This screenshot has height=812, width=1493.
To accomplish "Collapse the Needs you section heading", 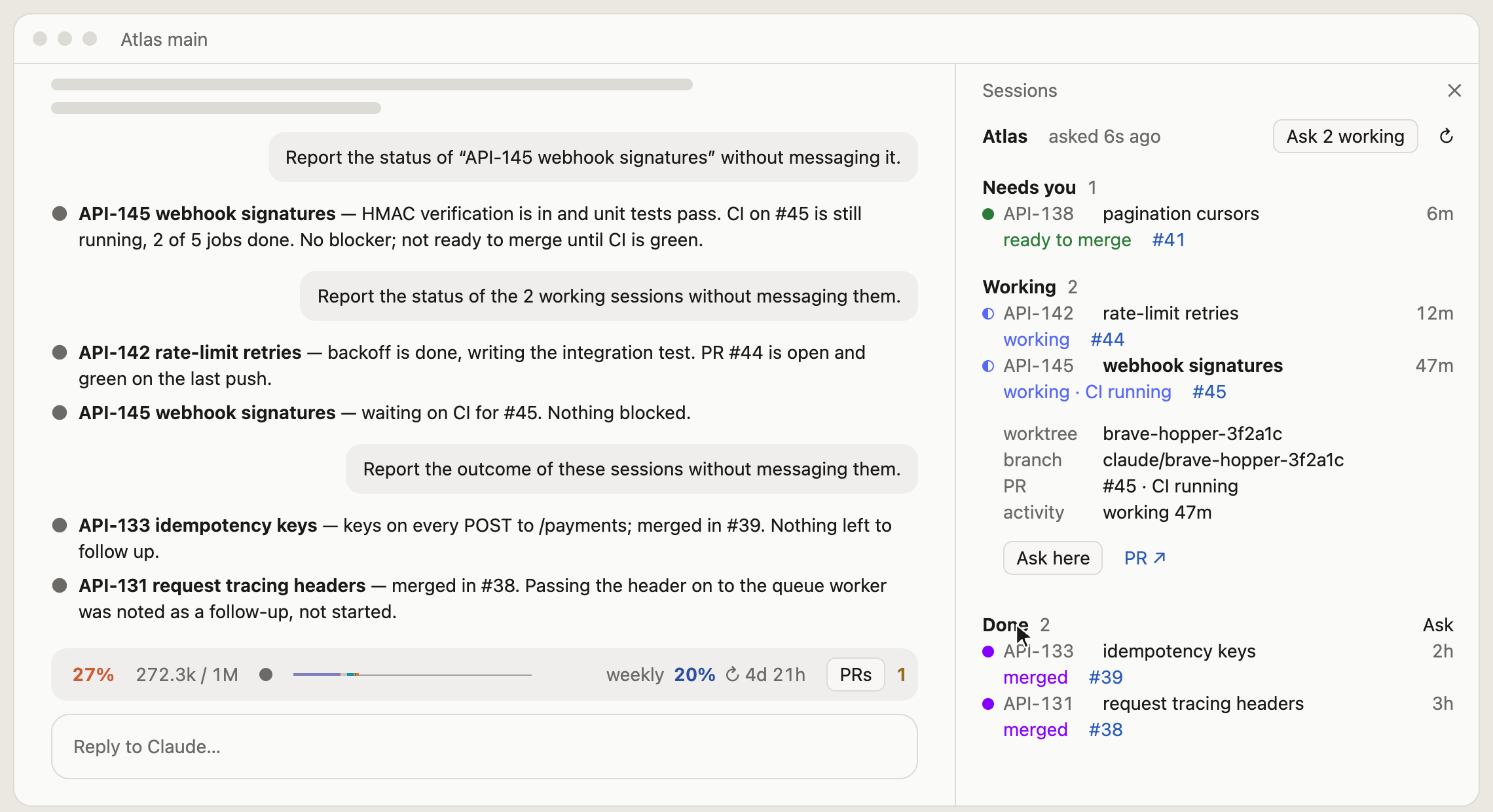I will 1029,187.
